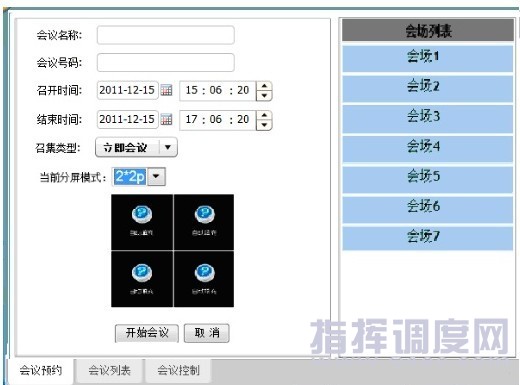Select 会场1 in the venue list

(428, 58)
